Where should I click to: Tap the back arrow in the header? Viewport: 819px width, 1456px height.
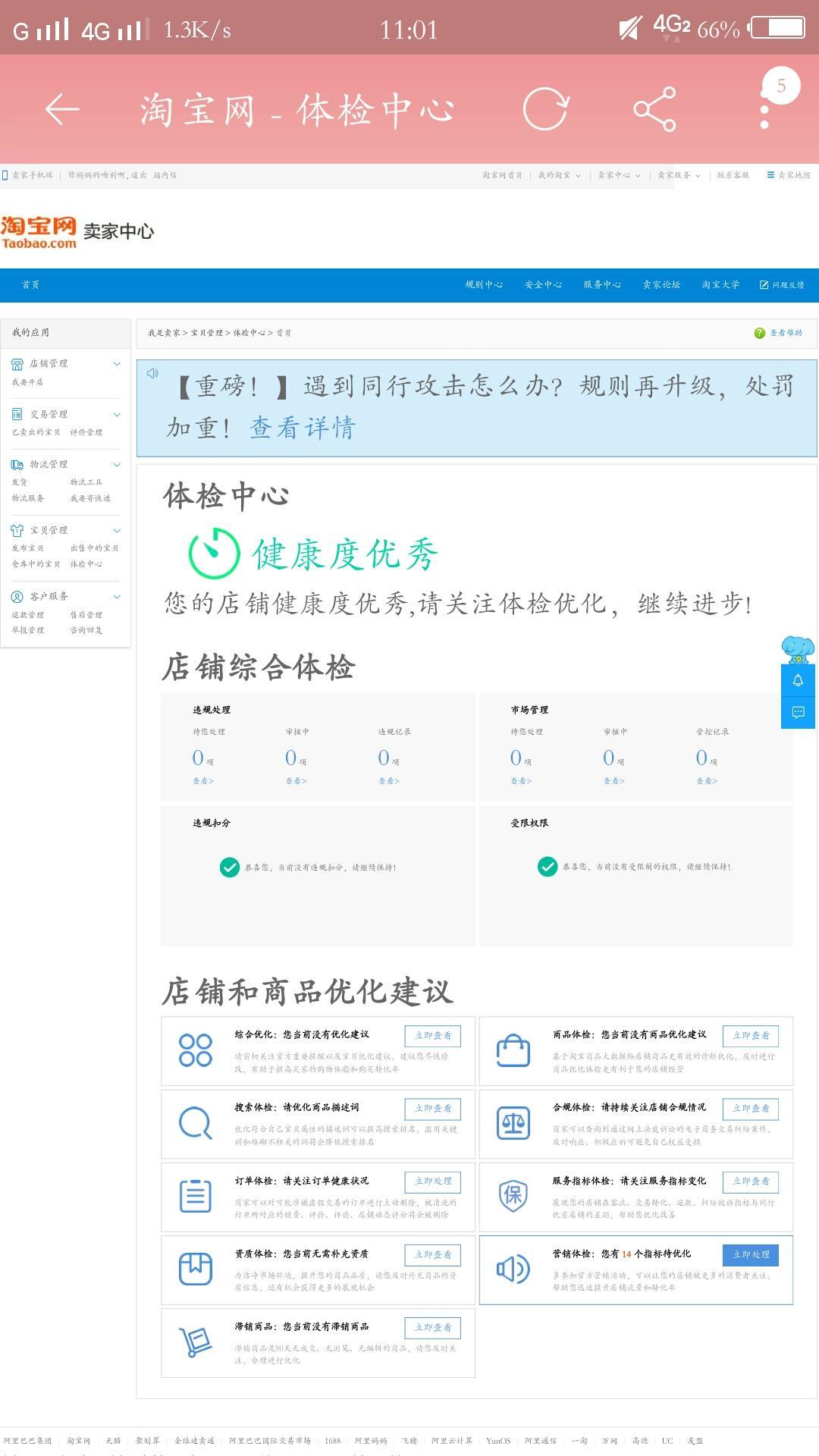pyautogui.click(x=62, y=109)
